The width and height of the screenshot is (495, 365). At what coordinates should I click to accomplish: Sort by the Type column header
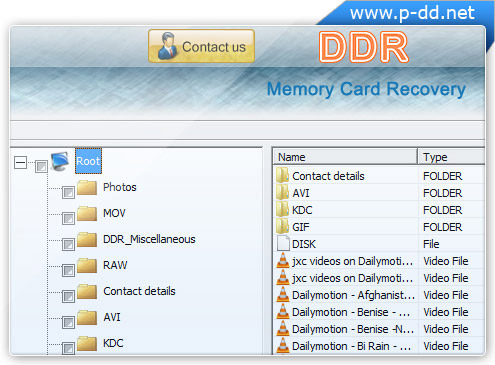coord(451,157)
